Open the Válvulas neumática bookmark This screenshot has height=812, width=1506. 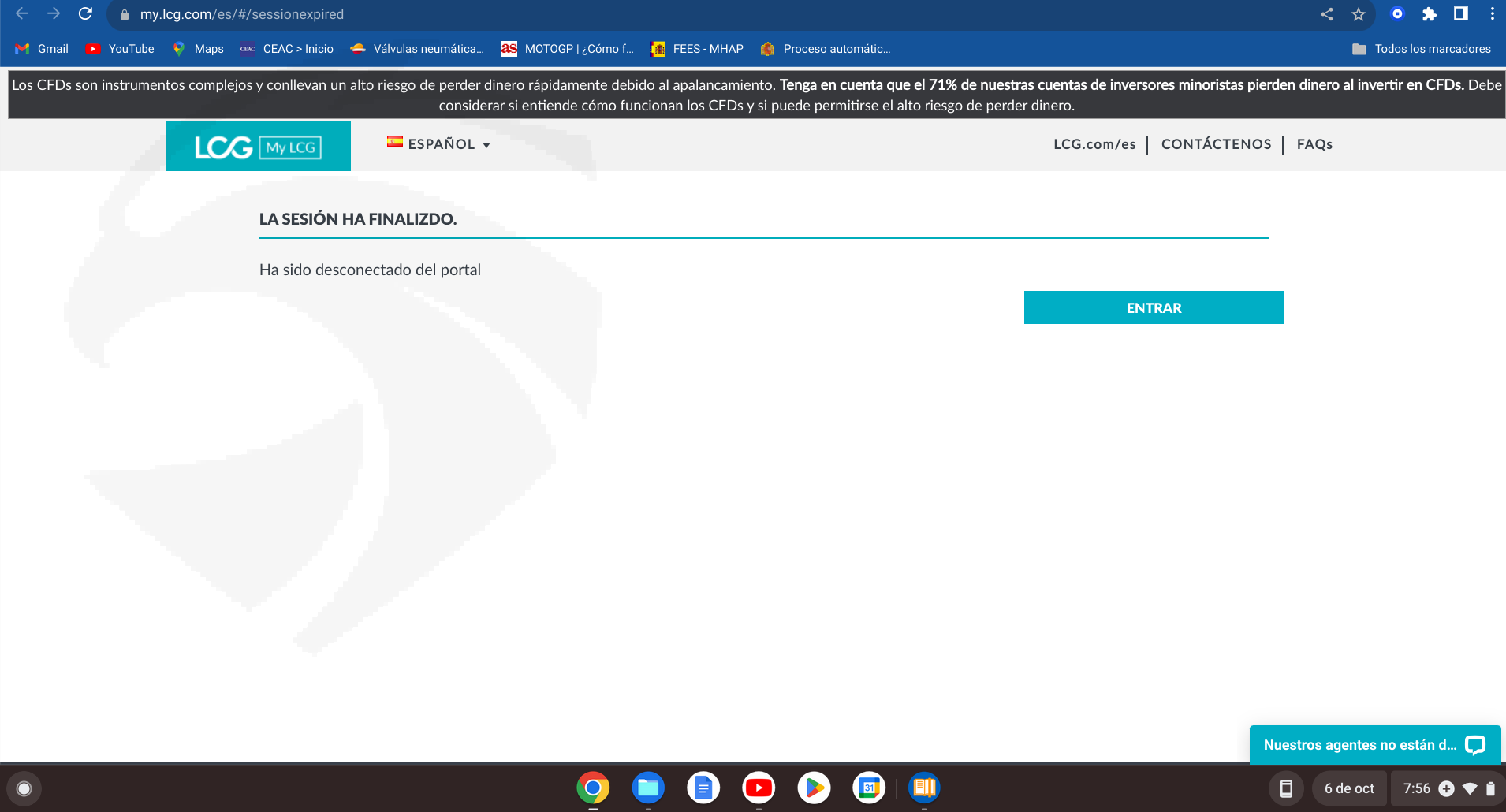[x=417, y=49]
